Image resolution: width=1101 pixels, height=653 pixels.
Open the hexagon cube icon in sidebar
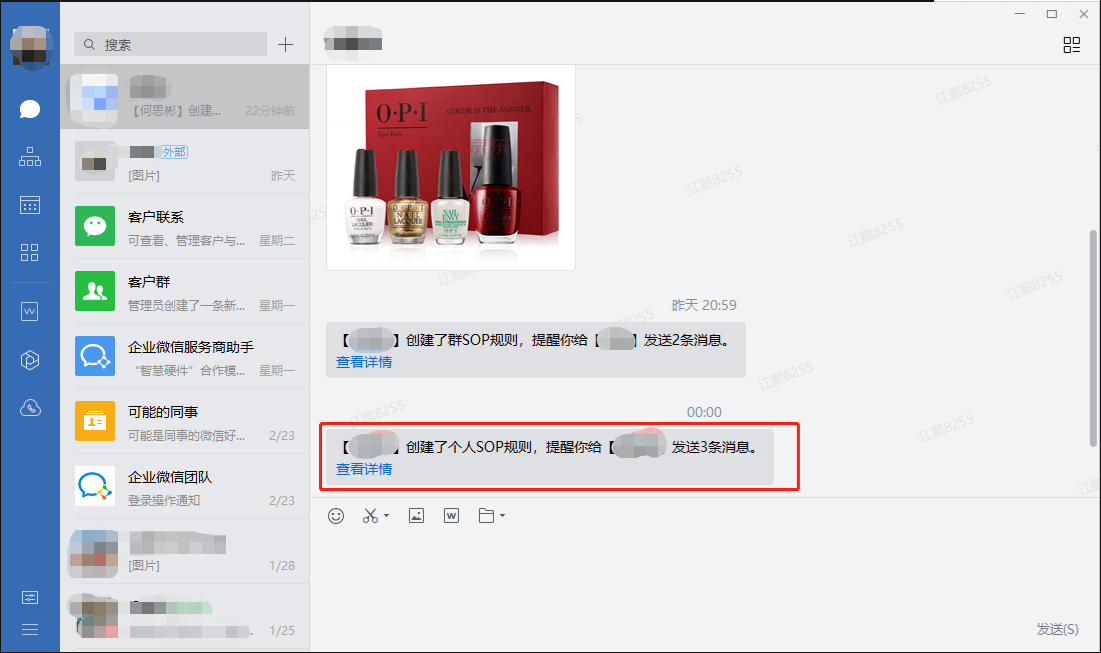(x=29, y=360)
